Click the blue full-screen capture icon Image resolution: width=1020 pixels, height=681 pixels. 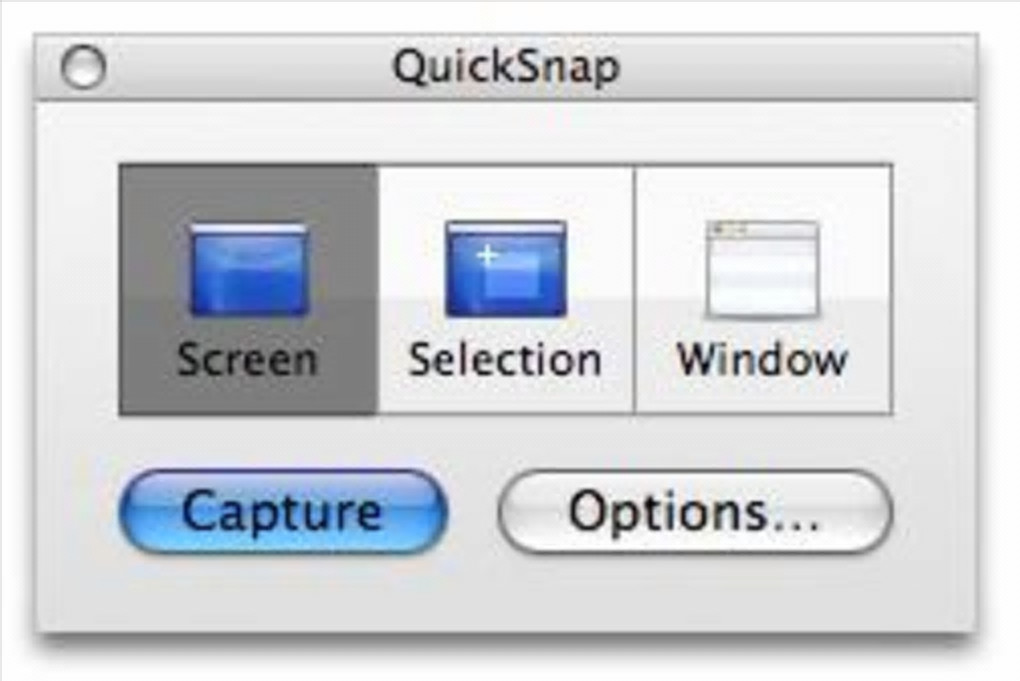(249, 270)
